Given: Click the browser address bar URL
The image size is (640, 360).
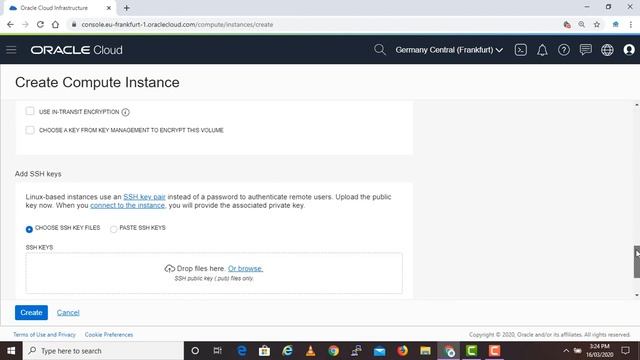Looking at the screenshot, I should (x=177, y=24).
